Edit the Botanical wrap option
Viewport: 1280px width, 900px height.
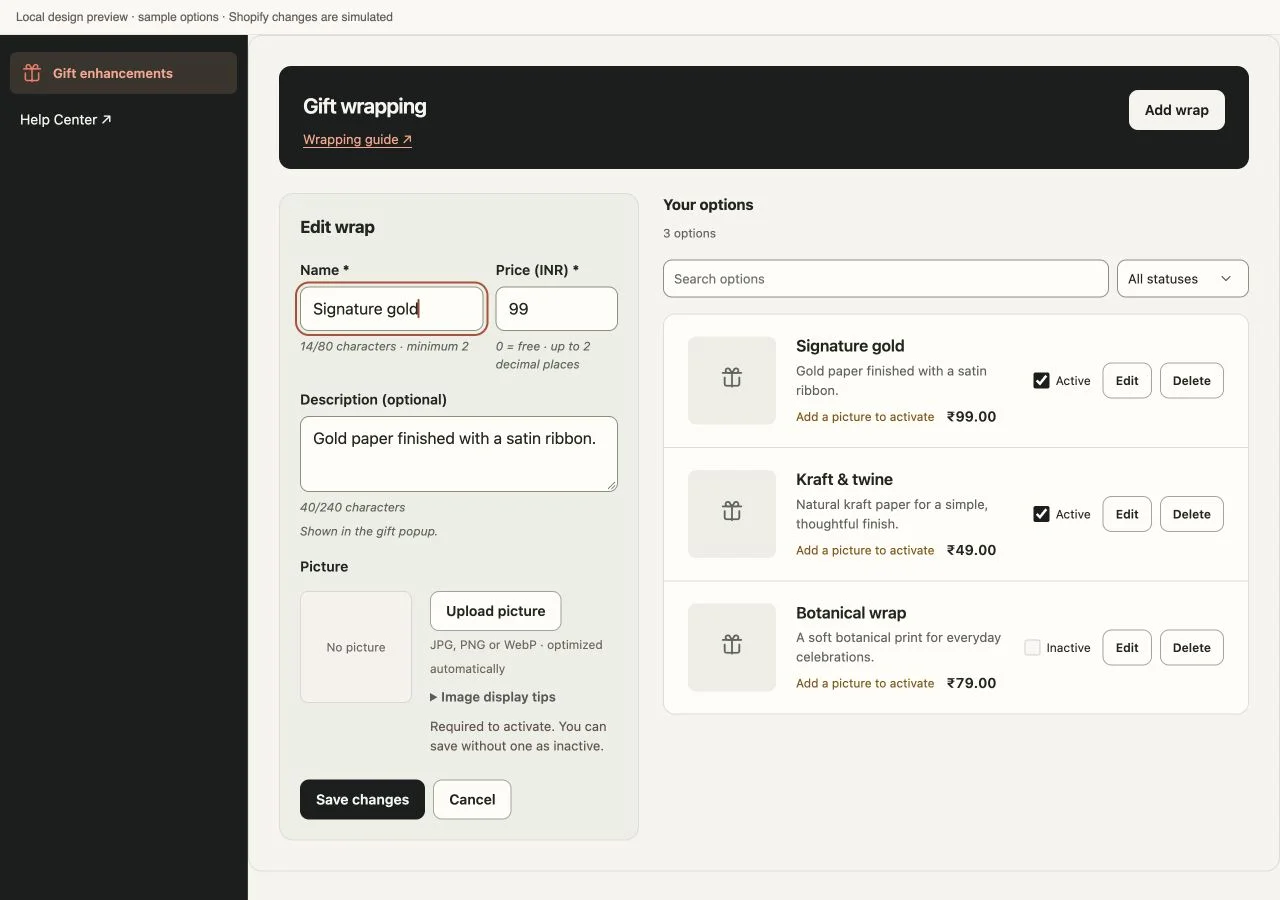coord(1127,647)
